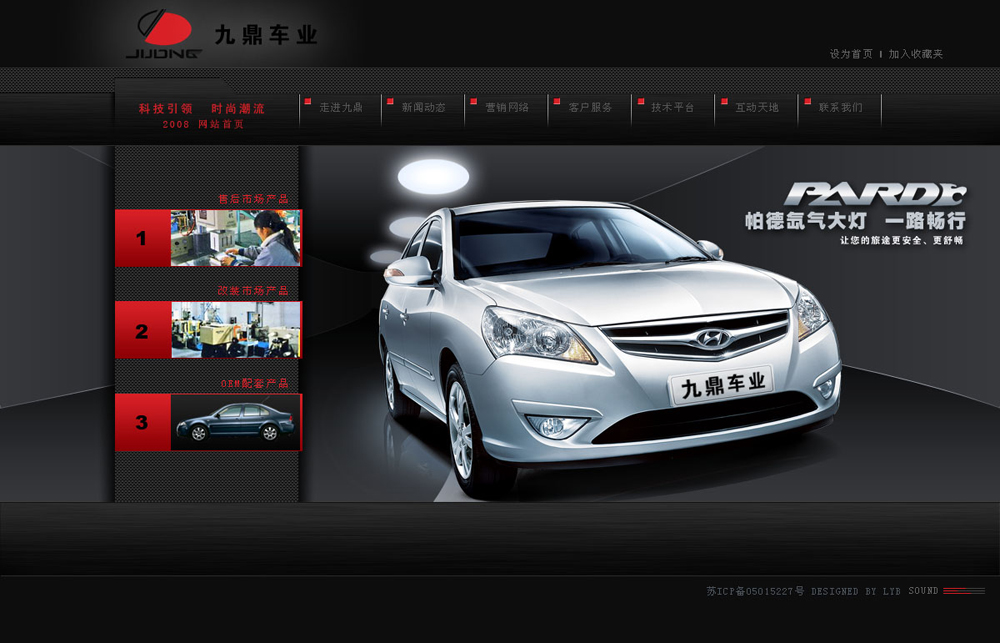Click the red number 3 block
This screenshot has width=1000, height=643.
tap(142, 423)
